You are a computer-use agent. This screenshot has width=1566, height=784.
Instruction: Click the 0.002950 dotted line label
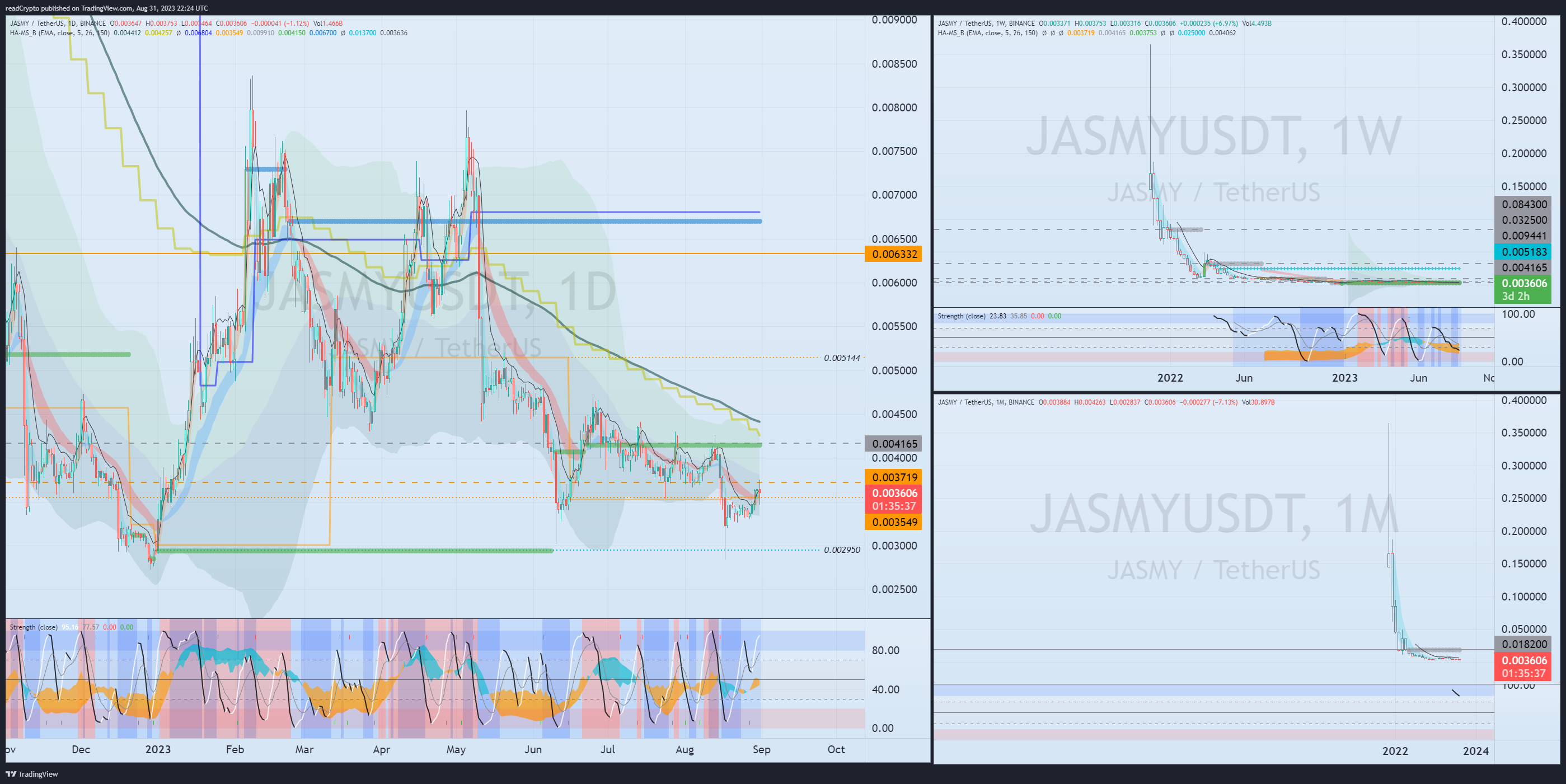click(x=842, y=550)
